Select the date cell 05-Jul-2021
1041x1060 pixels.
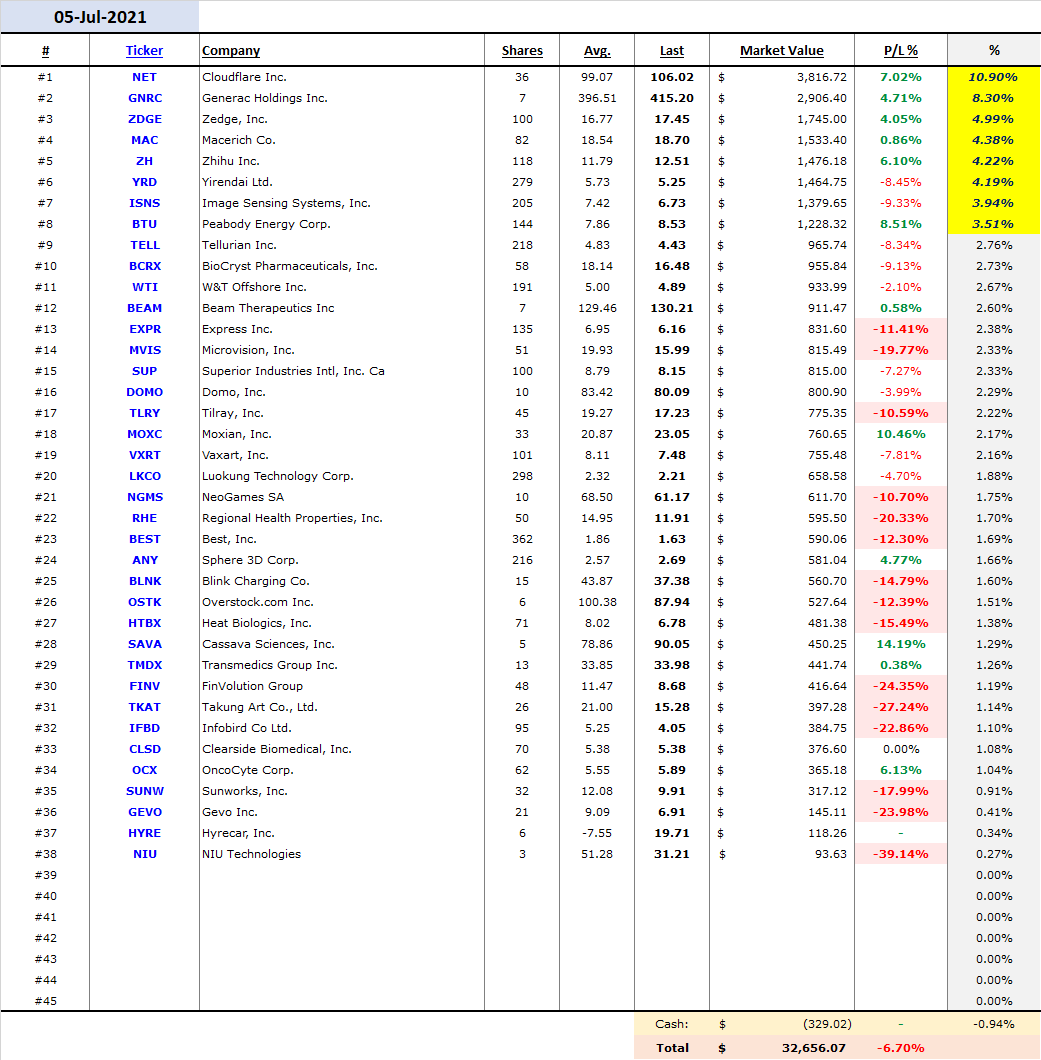tap(100, 17)
